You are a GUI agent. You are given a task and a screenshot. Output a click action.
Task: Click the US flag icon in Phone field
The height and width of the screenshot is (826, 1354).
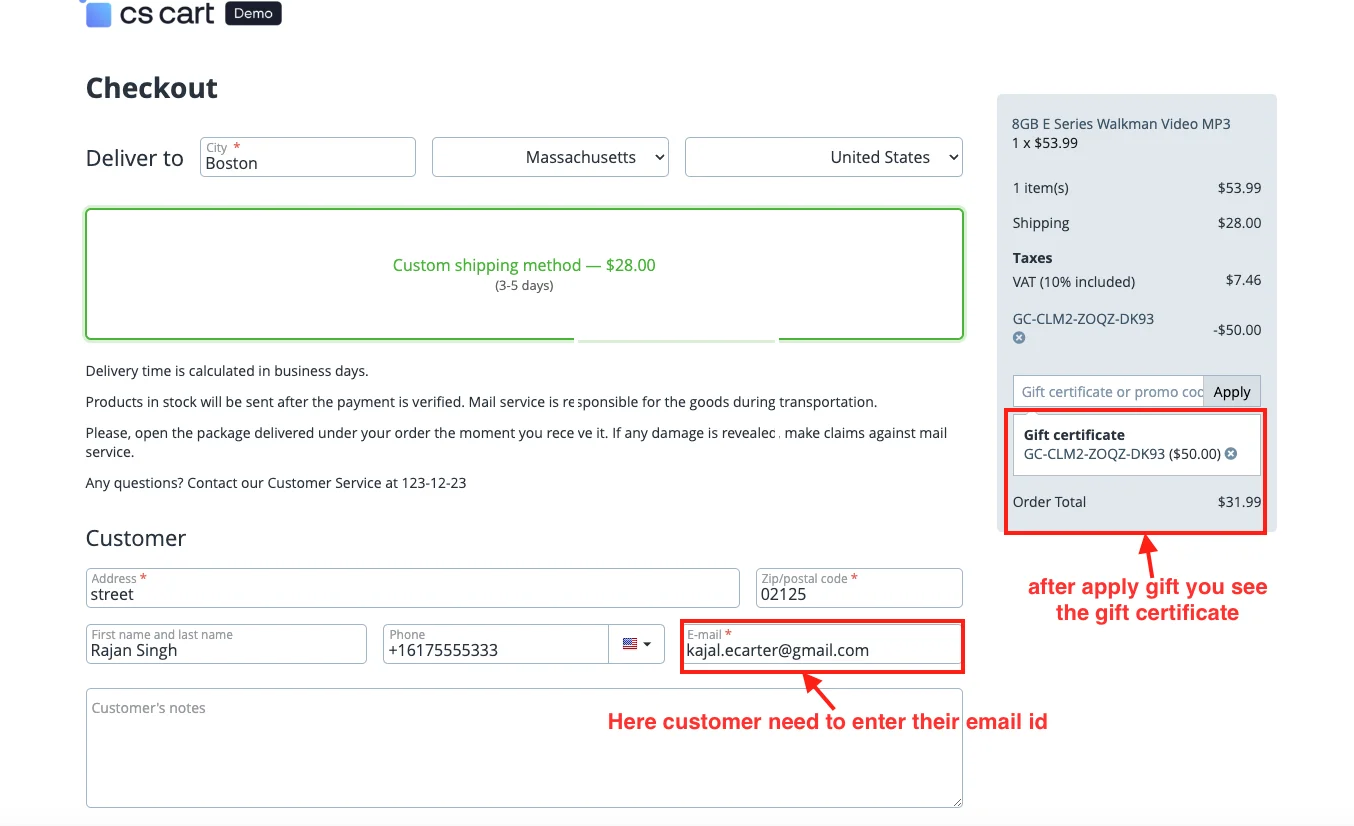tap(630, 644)
